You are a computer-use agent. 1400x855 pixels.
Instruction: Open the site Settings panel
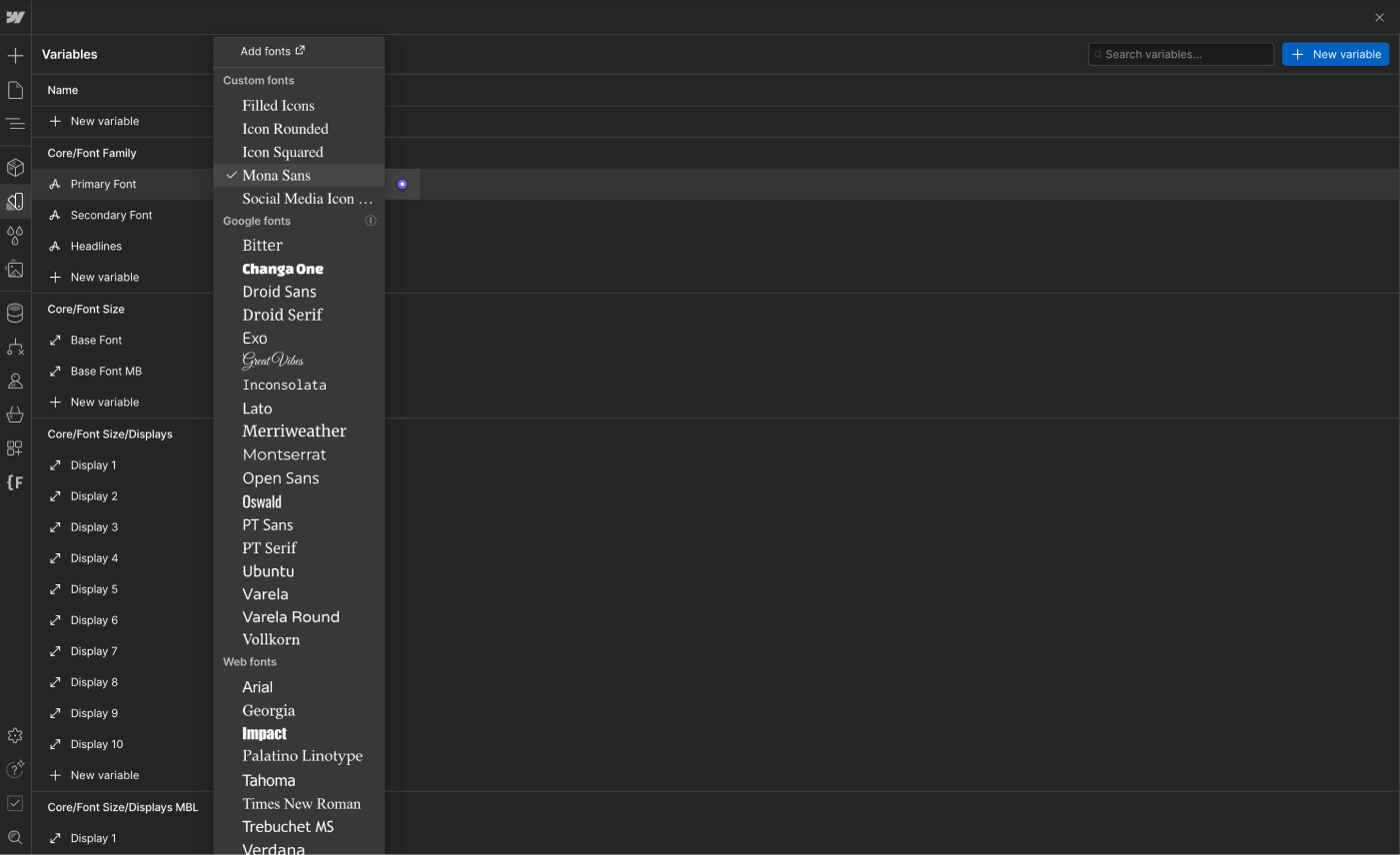[x=15, y=735]
